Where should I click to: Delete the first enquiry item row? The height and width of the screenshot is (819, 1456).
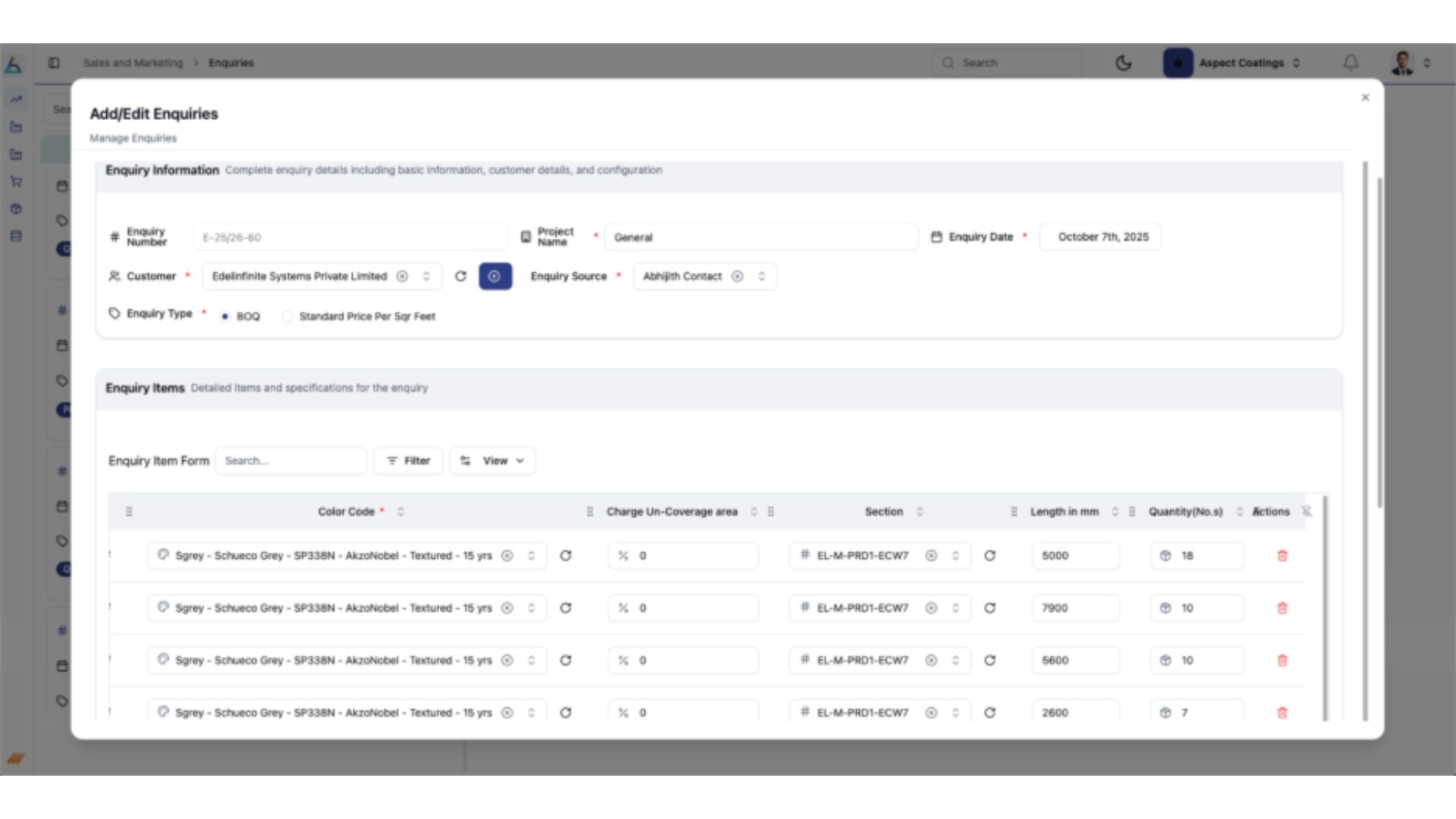tap(1282, 556)
